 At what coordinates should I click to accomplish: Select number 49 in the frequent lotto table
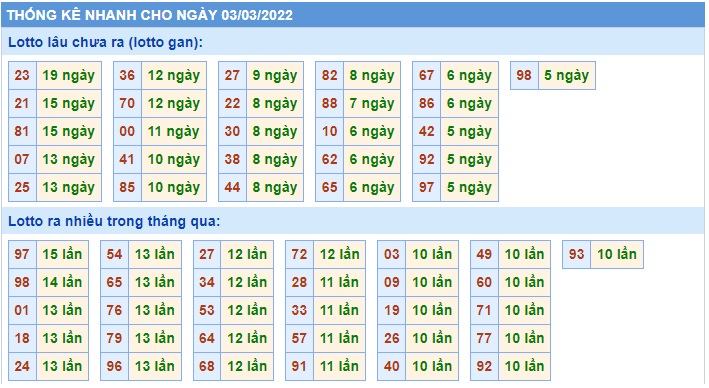[x=484, y=254]
